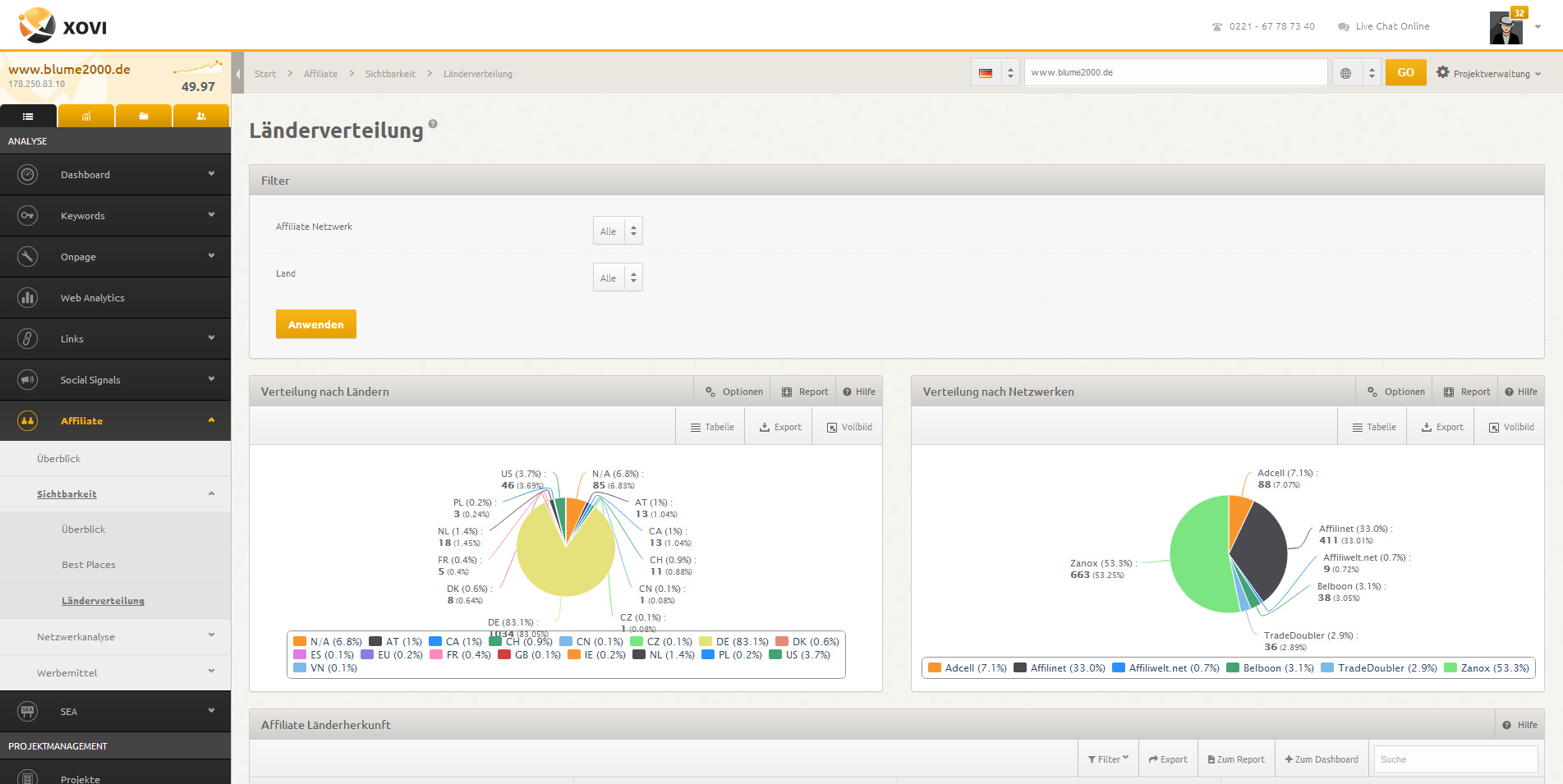Image resolution: width=1563 pixels, height=784 pixels.
Task: Open Länder chart in Vollbild
Action: tap(848, 427)
